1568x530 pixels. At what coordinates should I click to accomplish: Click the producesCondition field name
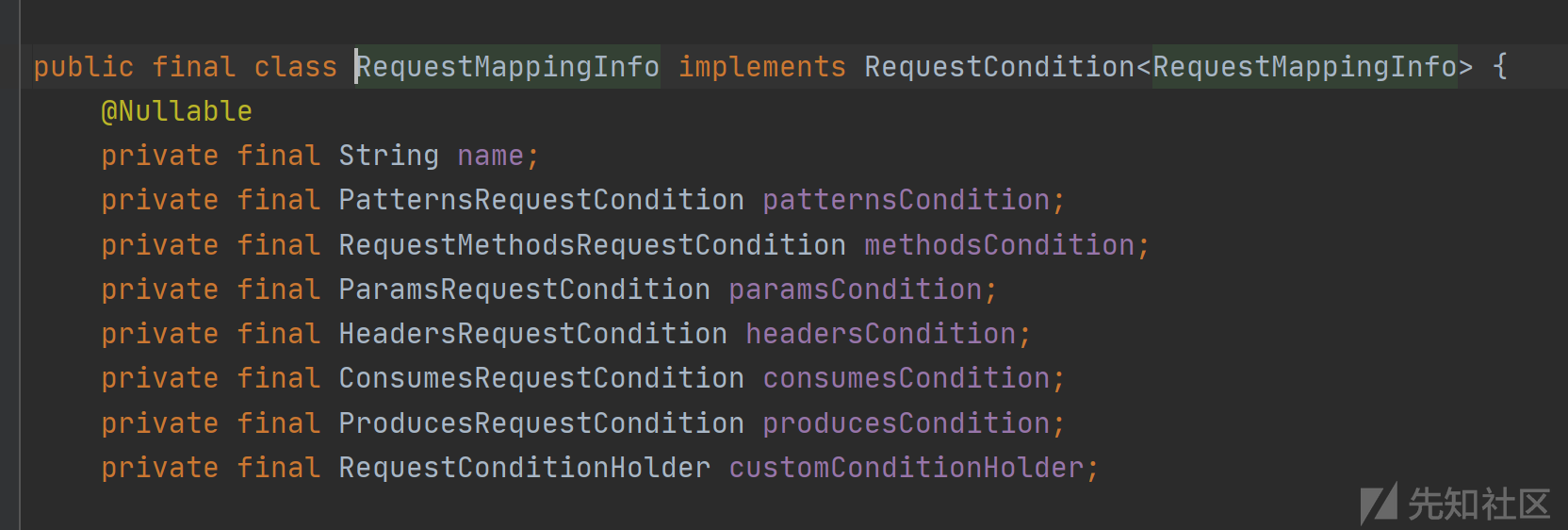coord(906,423)
